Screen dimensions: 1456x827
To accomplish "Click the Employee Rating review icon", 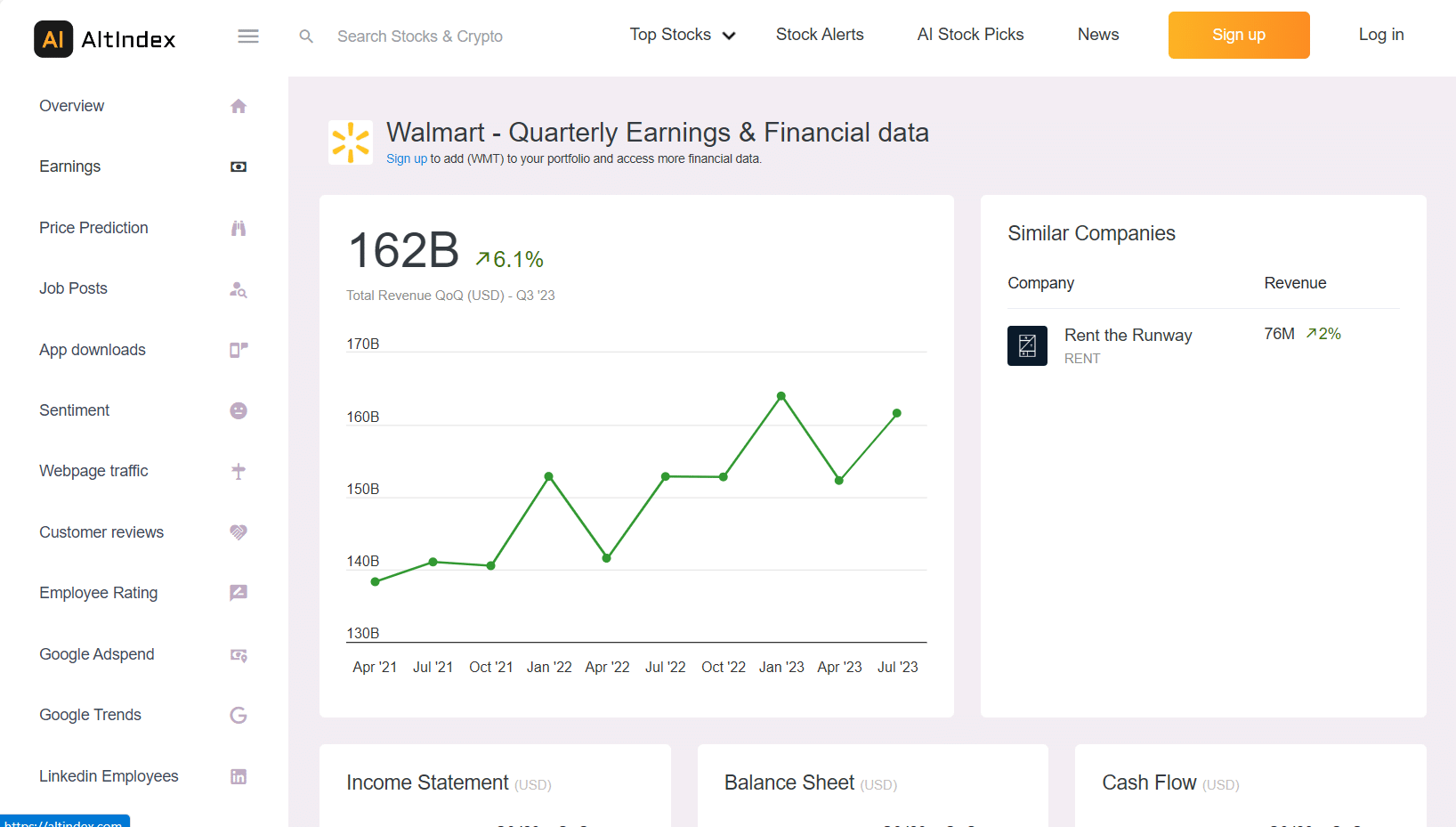I will 239,593.
